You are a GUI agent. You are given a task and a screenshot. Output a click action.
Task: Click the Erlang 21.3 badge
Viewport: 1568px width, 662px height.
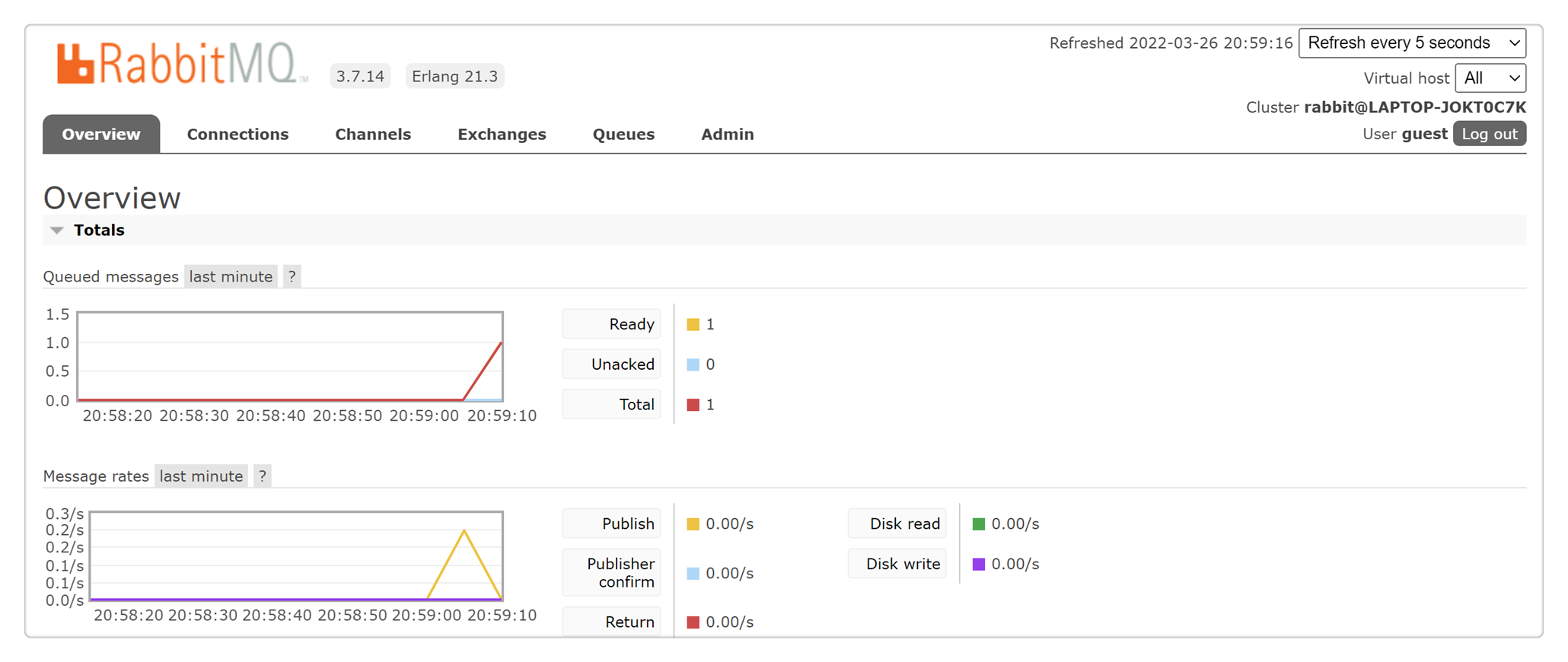coord(454,76)
